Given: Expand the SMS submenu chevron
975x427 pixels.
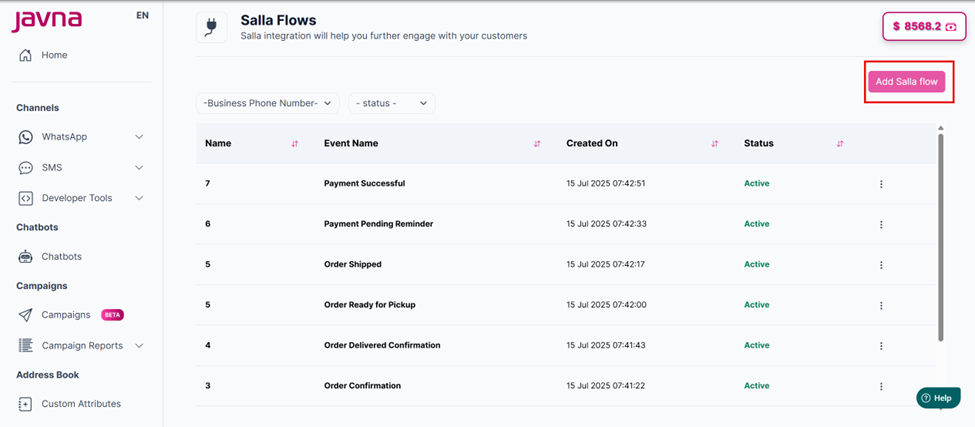Looking at the screenshot, I should click(139, 168).
